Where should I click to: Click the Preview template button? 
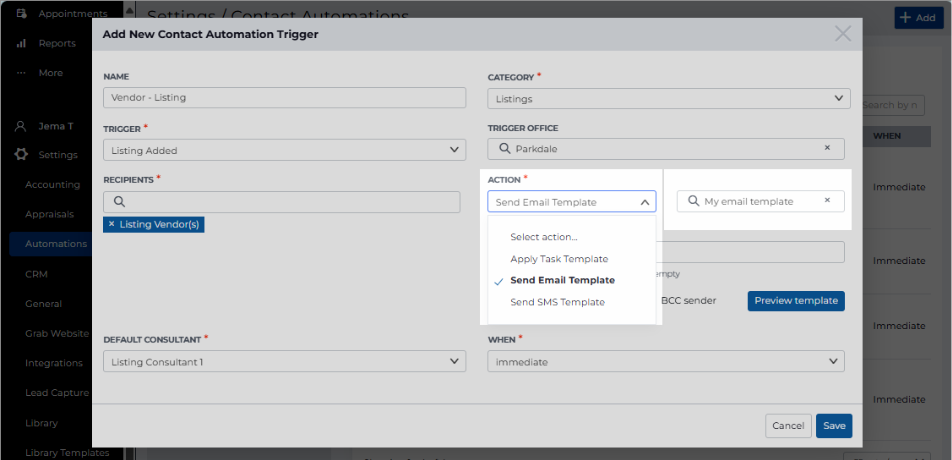tap(796, 300)
